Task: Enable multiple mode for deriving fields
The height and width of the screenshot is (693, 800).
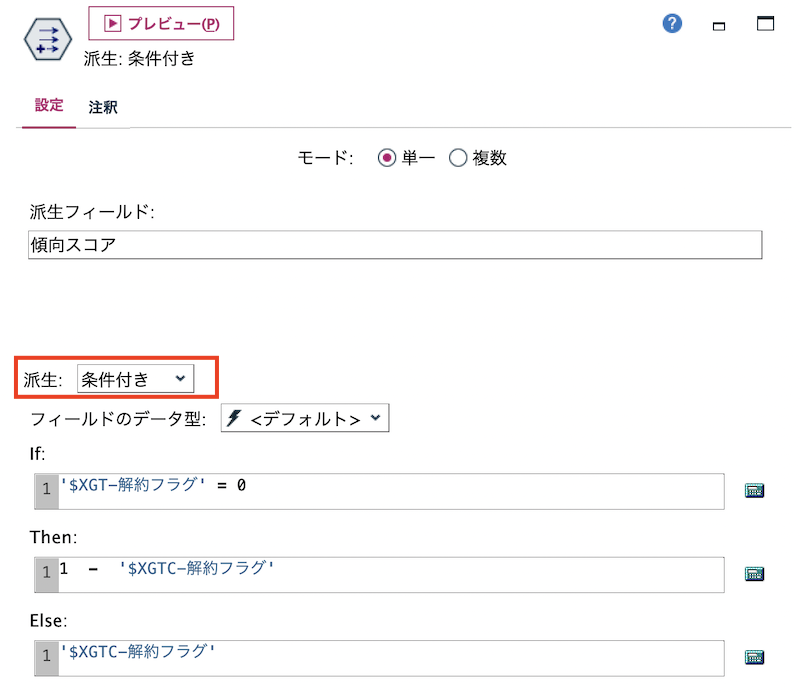Action: coord(456,157)
